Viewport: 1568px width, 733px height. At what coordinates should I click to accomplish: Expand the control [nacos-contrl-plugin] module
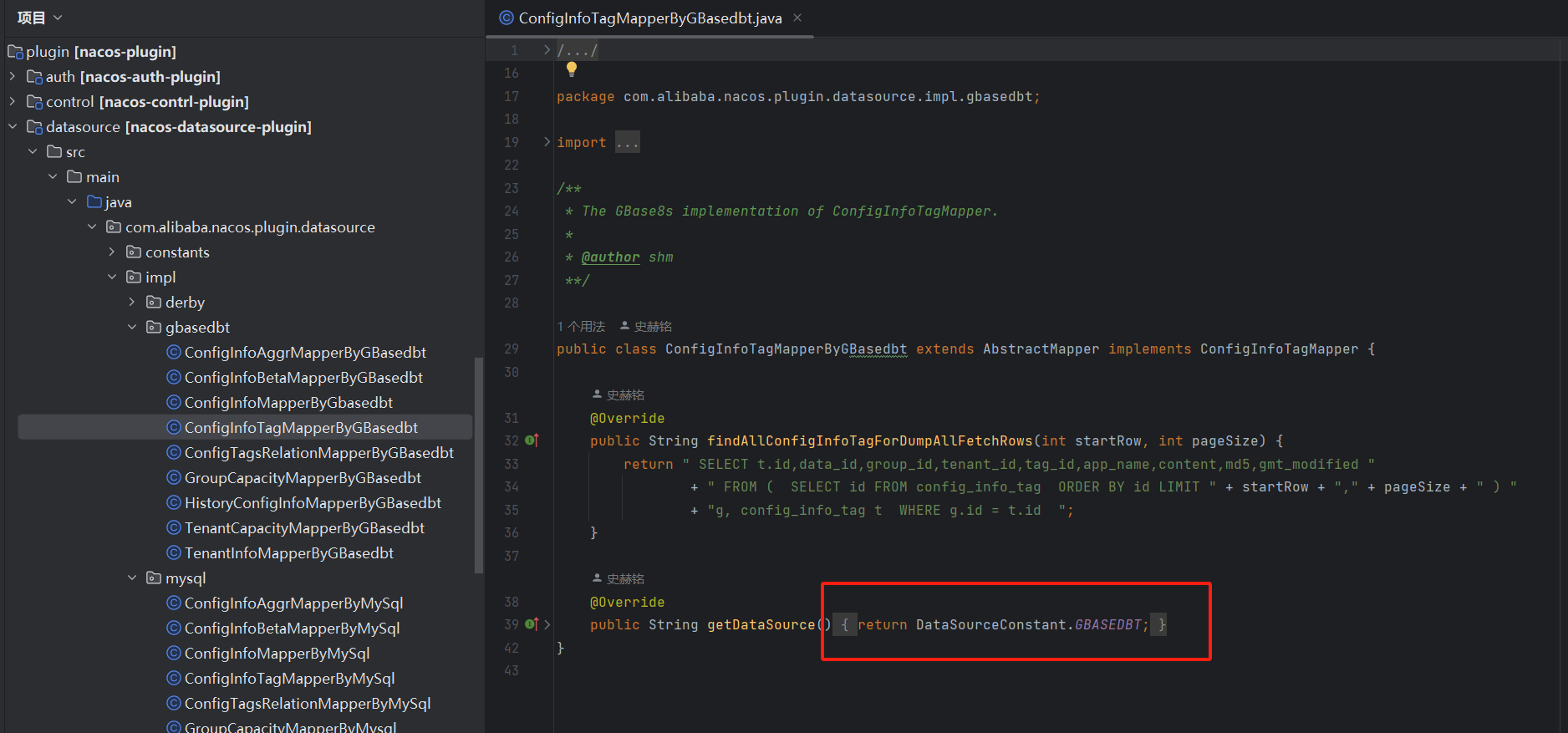click(12, 102)
